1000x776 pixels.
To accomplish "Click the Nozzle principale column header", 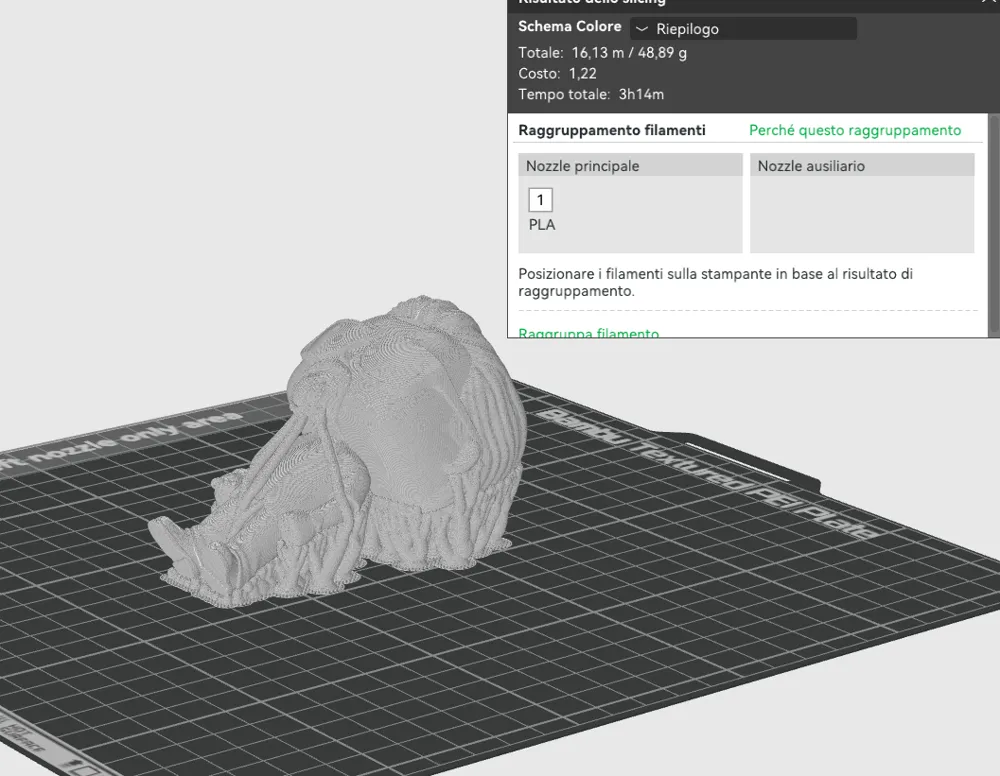I will coord(630,166).
